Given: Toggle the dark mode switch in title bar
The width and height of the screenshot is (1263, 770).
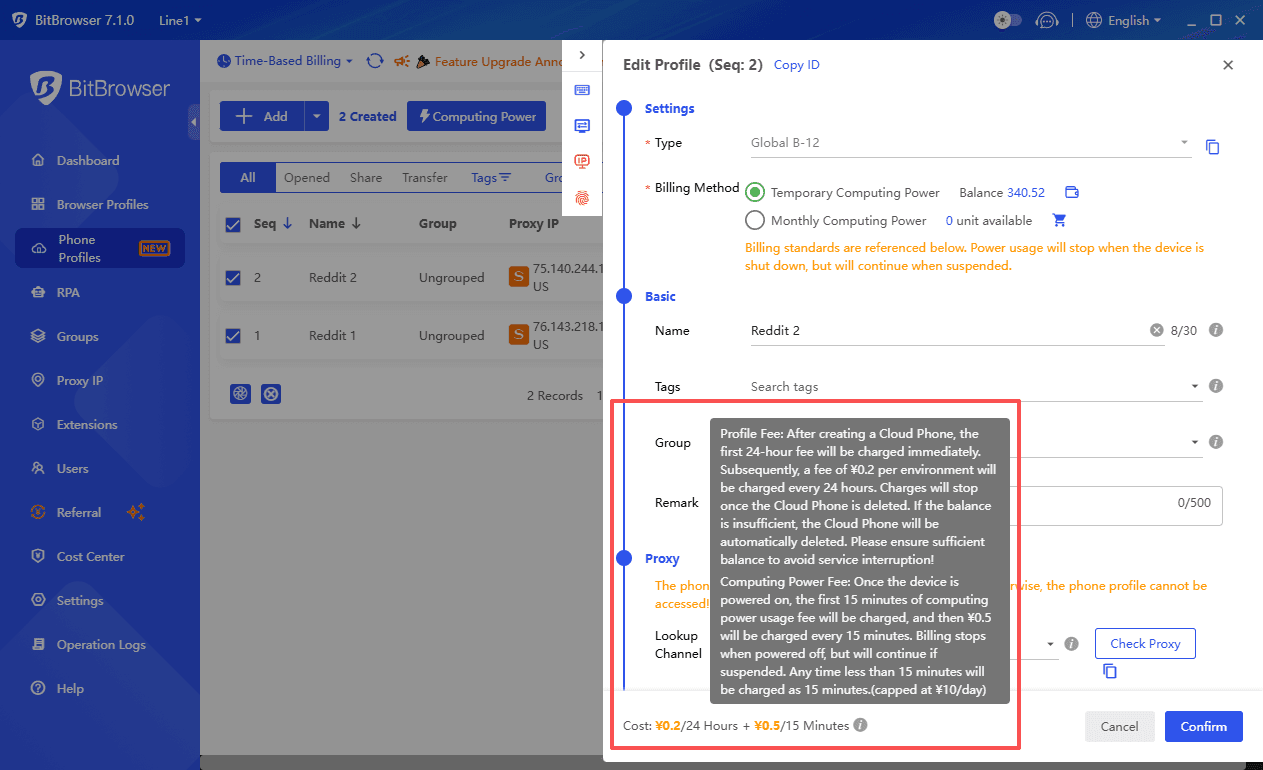Looking at the screenshot, I should pos(1007,20).
